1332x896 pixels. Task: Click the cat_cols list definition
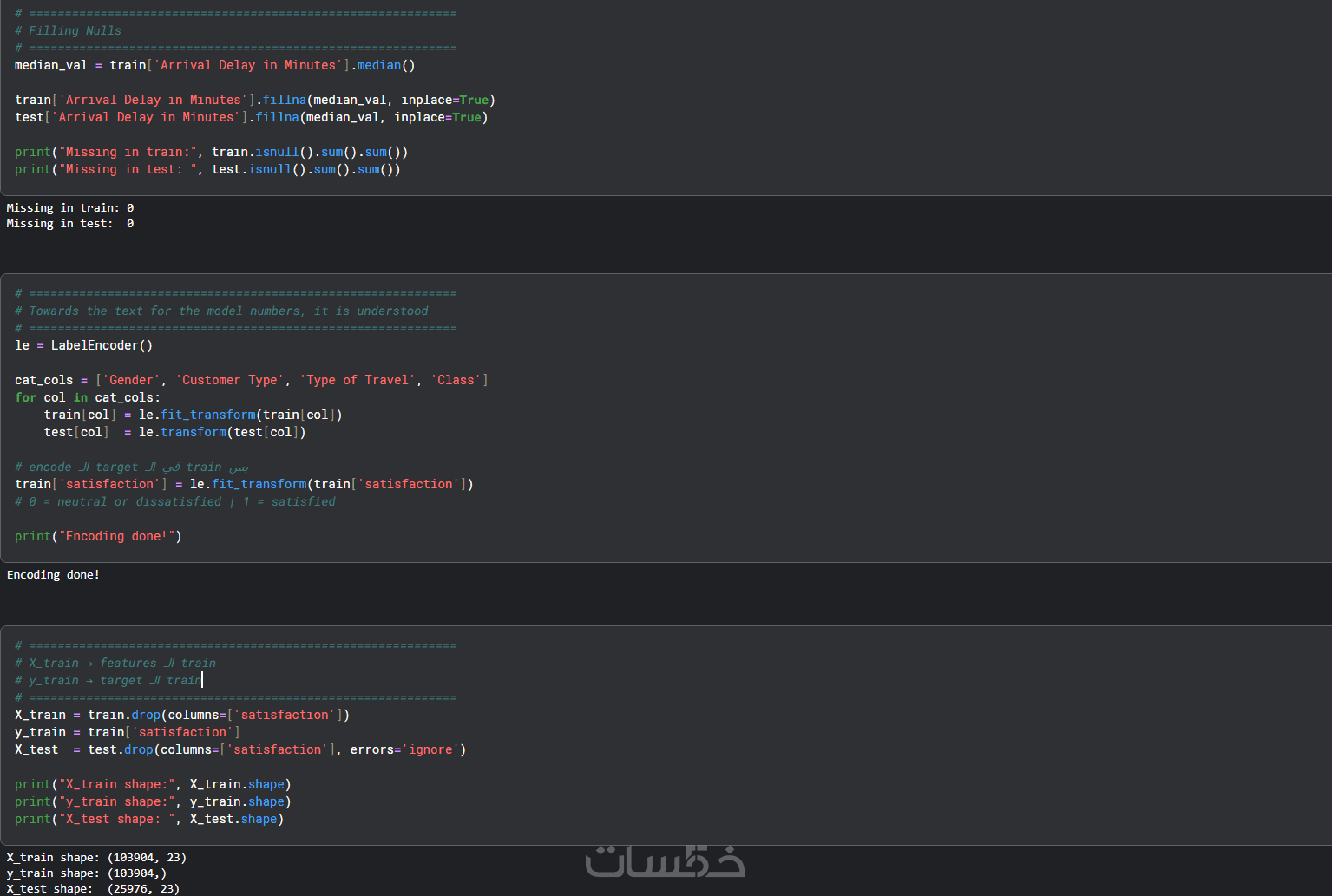(x=251, y=381)
